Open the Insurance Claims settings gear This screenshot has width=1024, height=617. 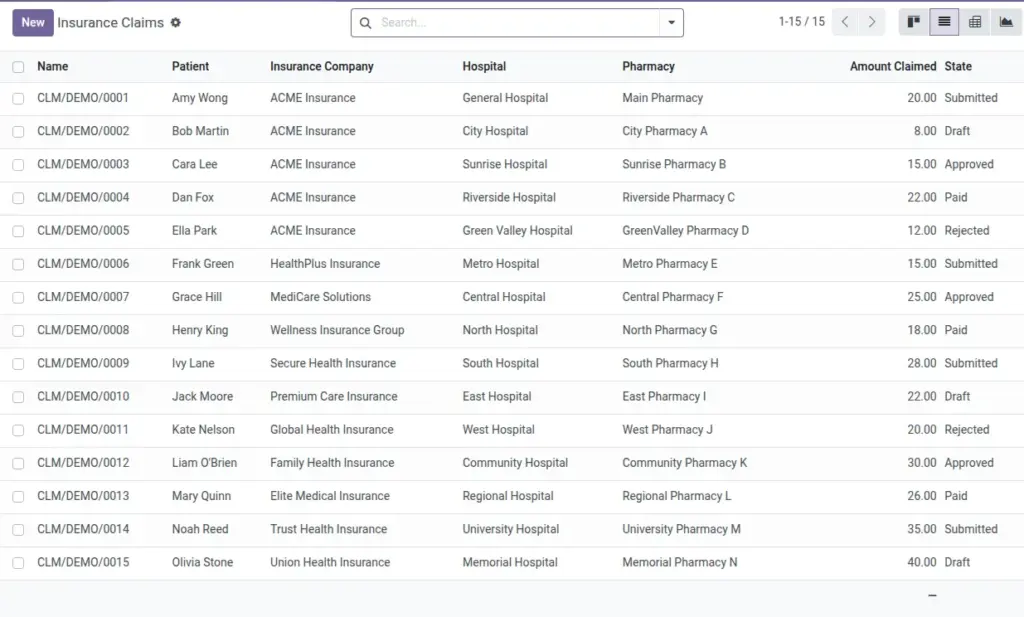(x=176, y=22)
